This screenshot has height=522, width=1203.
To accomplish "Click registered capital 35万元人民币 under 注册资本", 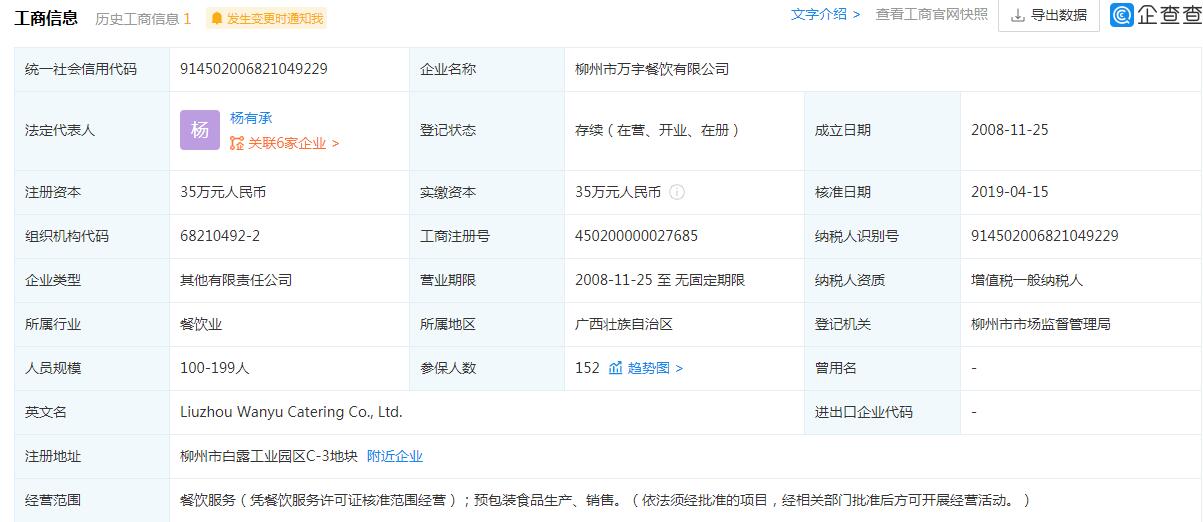I will coord(223,192).
